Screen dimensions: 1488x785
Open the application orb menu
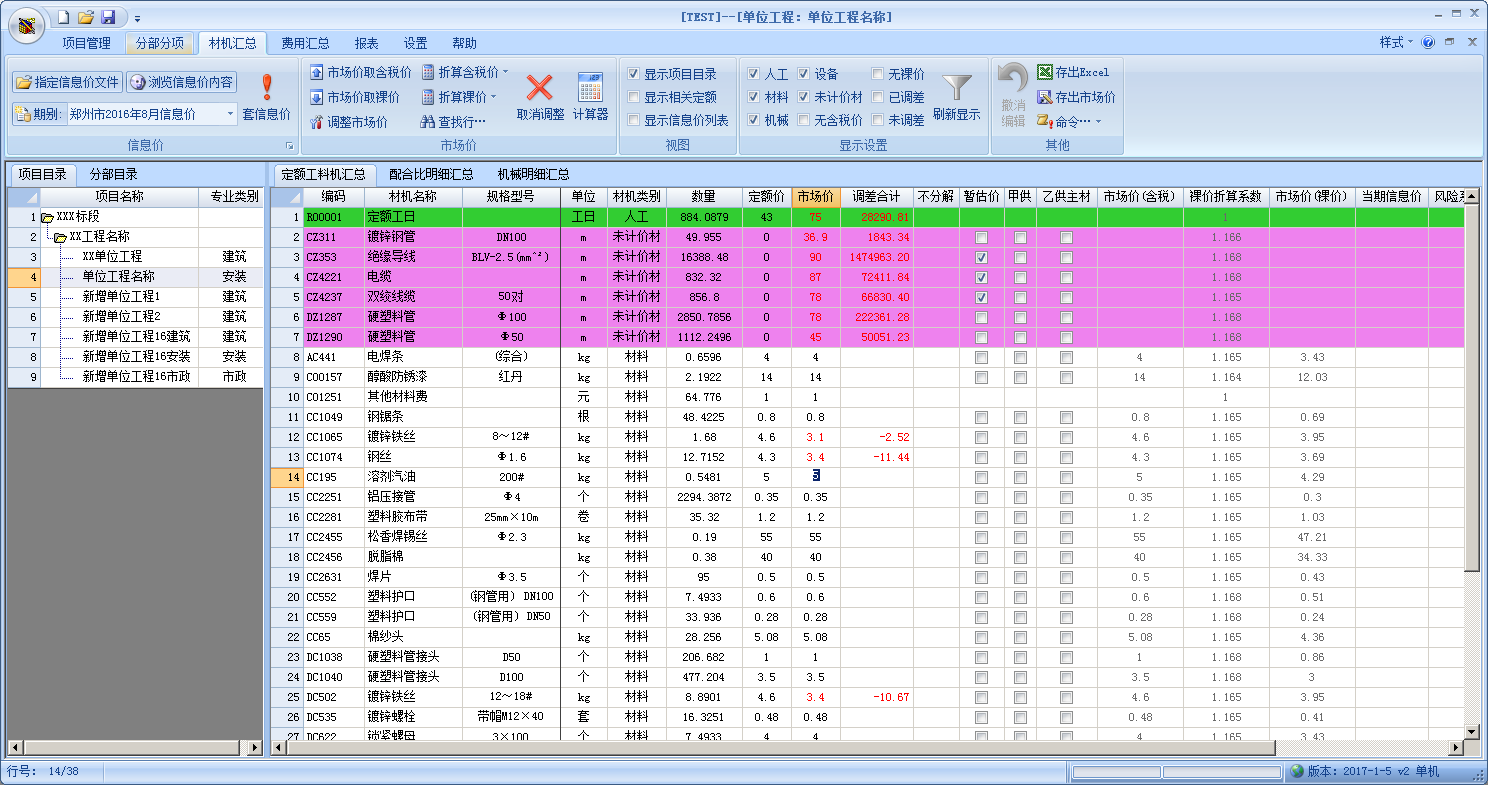coord(25,26)
